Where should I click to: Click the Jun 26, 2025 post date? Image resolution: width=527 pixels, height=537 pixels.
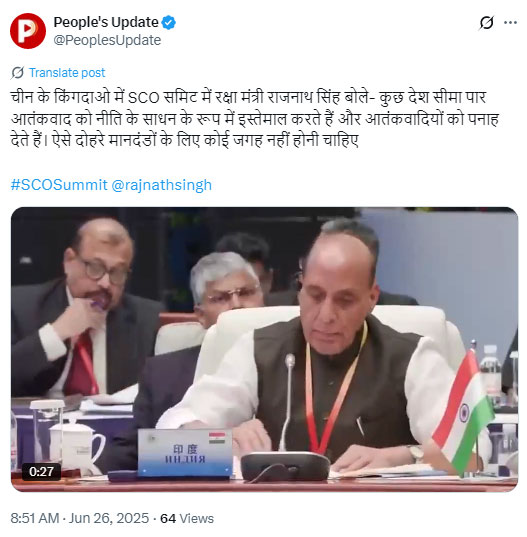click(x=109, y=518)
